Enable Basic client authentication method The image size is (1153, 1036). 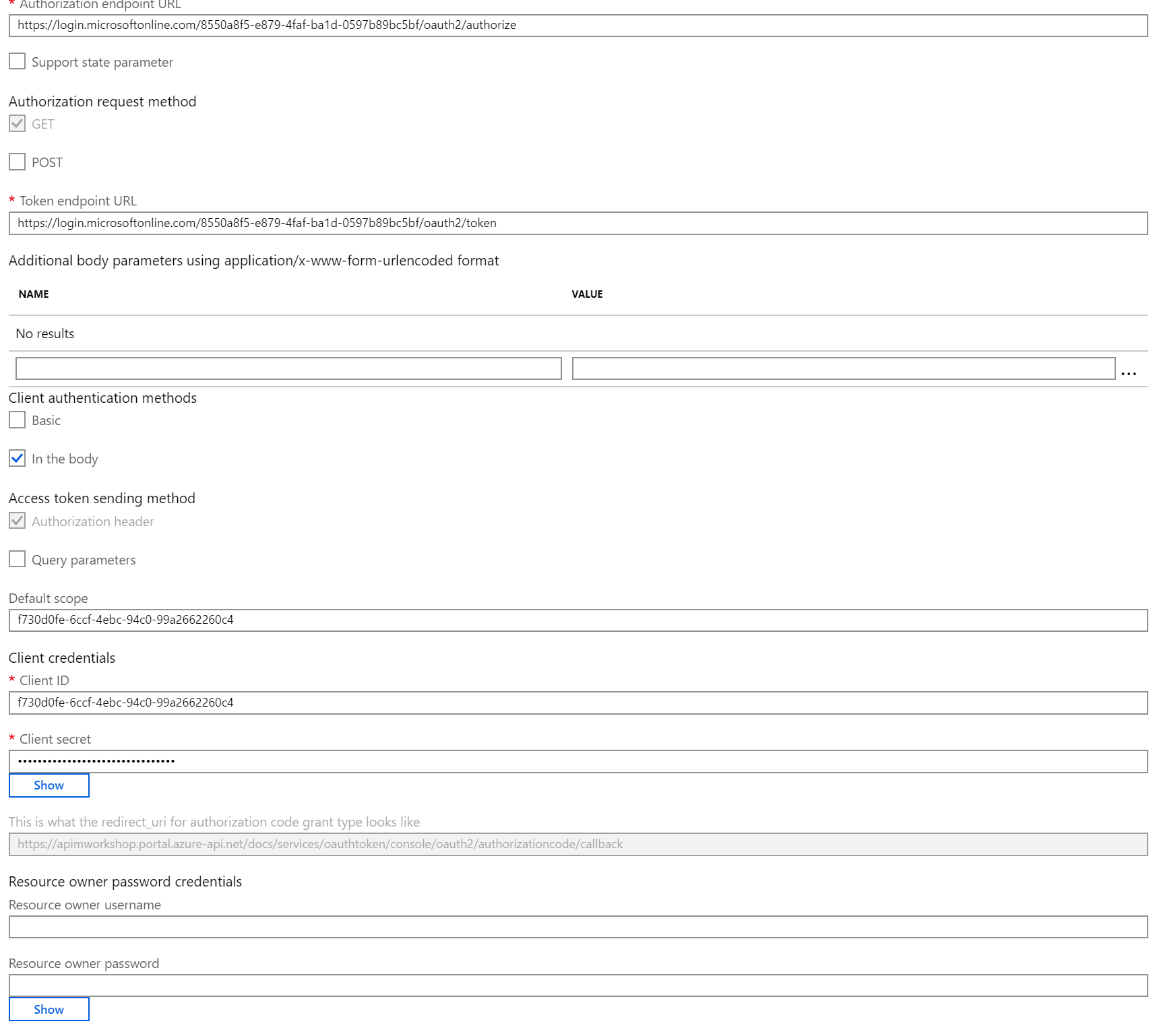pyautogui.click(x=17, y=420)
